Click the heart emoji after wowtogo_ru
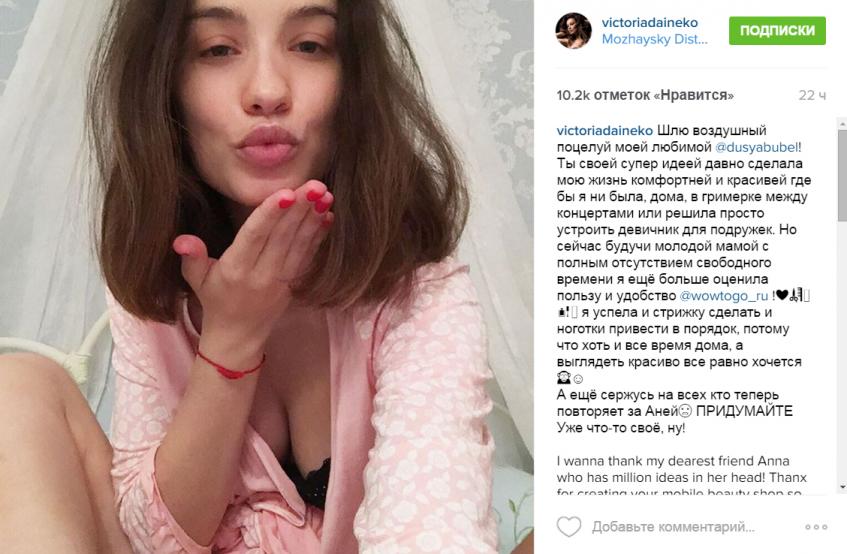Viewport: 847px width, 554px height. click(x=782, y=295)
